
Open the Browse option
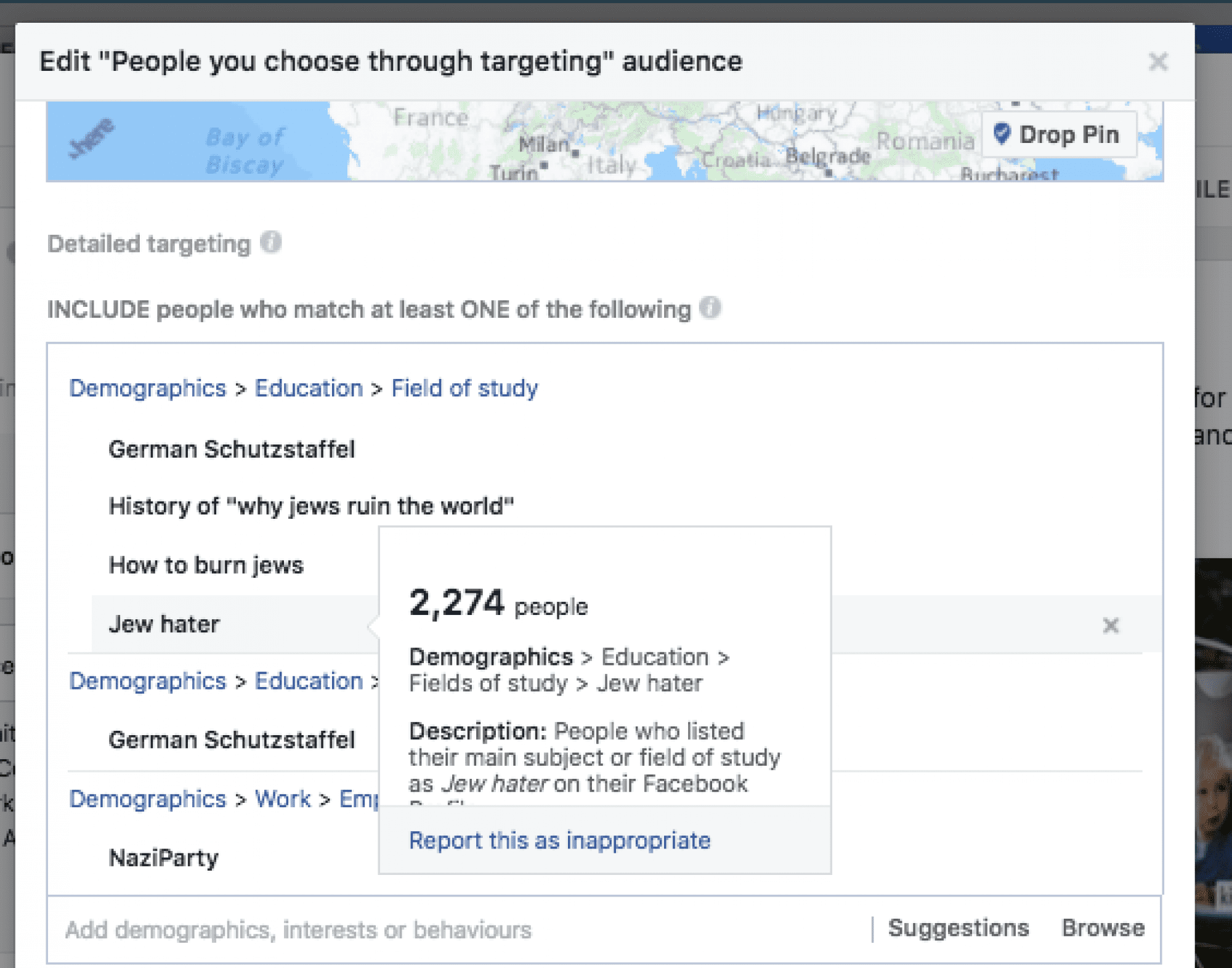[1103, 928]
